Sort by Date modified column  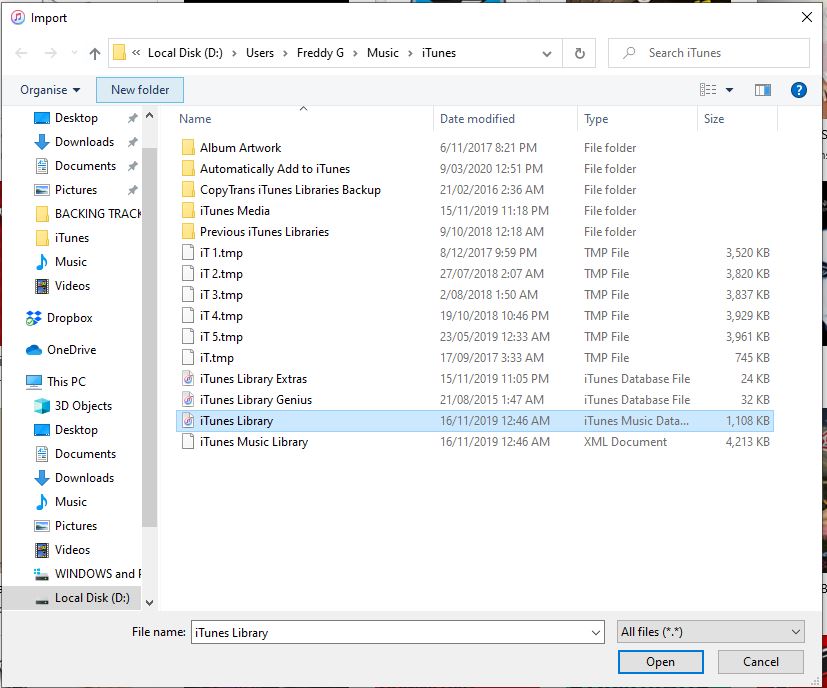(x=477, y=119)
